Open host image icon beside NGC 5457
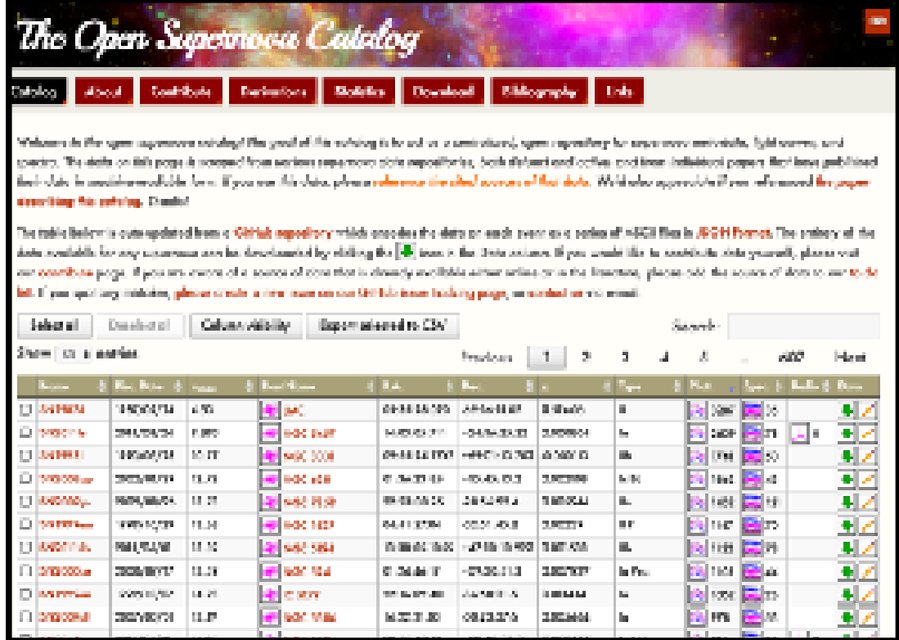 tap(269, 434)
